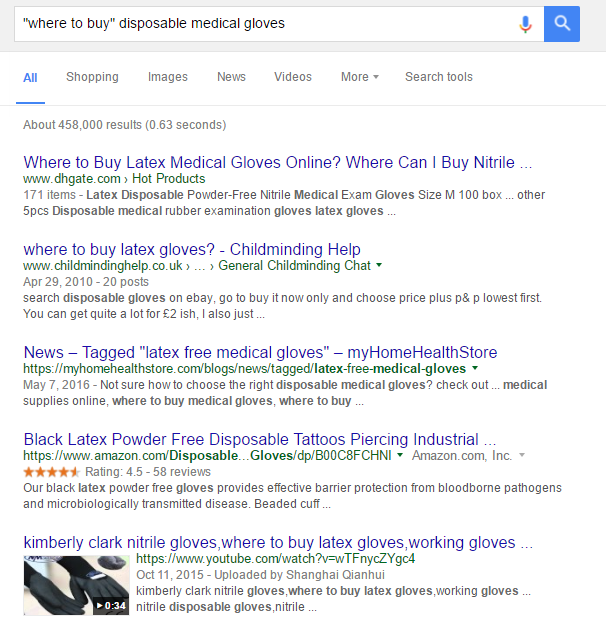Click the voice search microphone icon

(x=525, y=24)
